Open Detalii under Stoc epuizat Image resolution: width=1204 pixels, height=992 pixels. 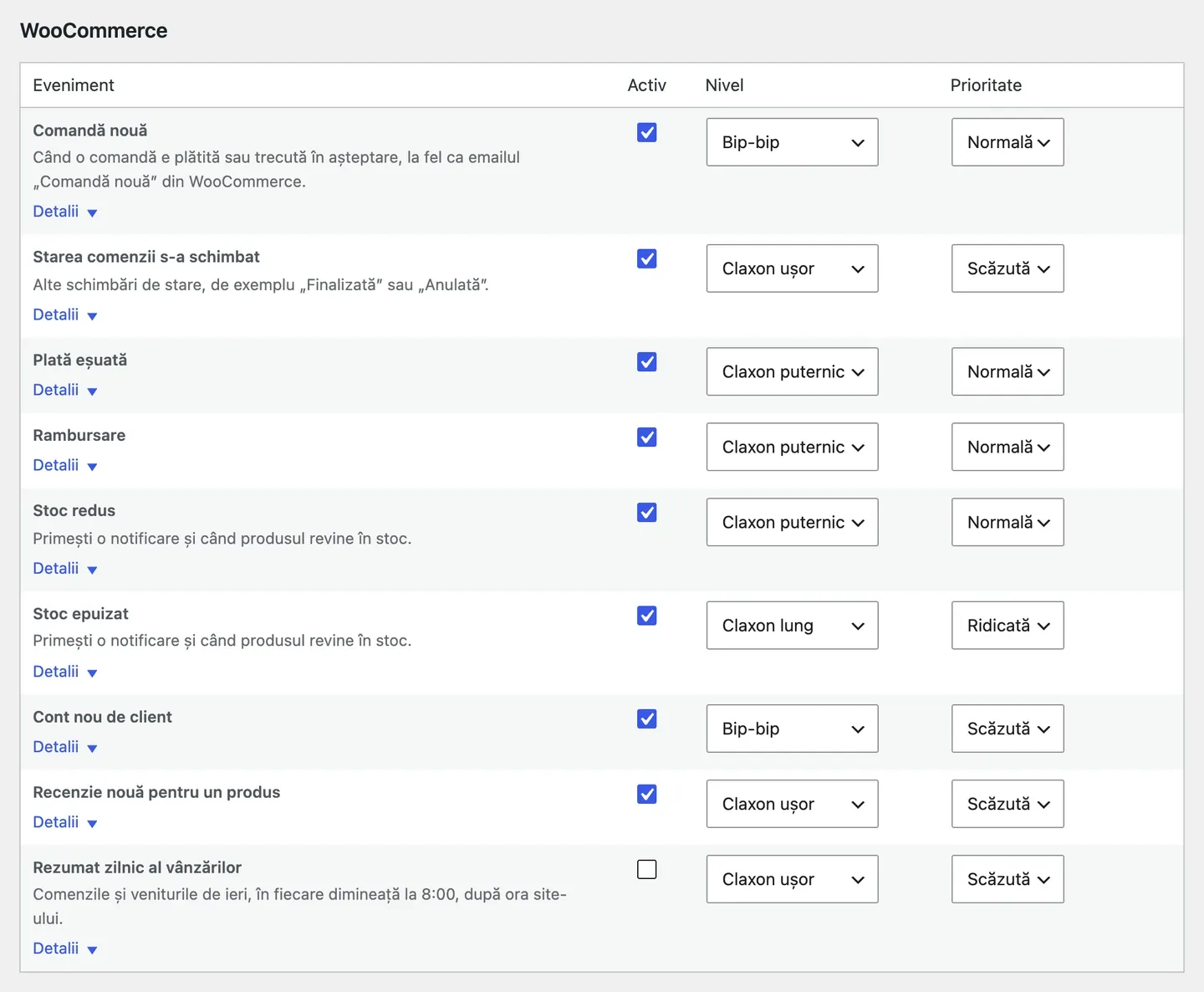[65, 672]
